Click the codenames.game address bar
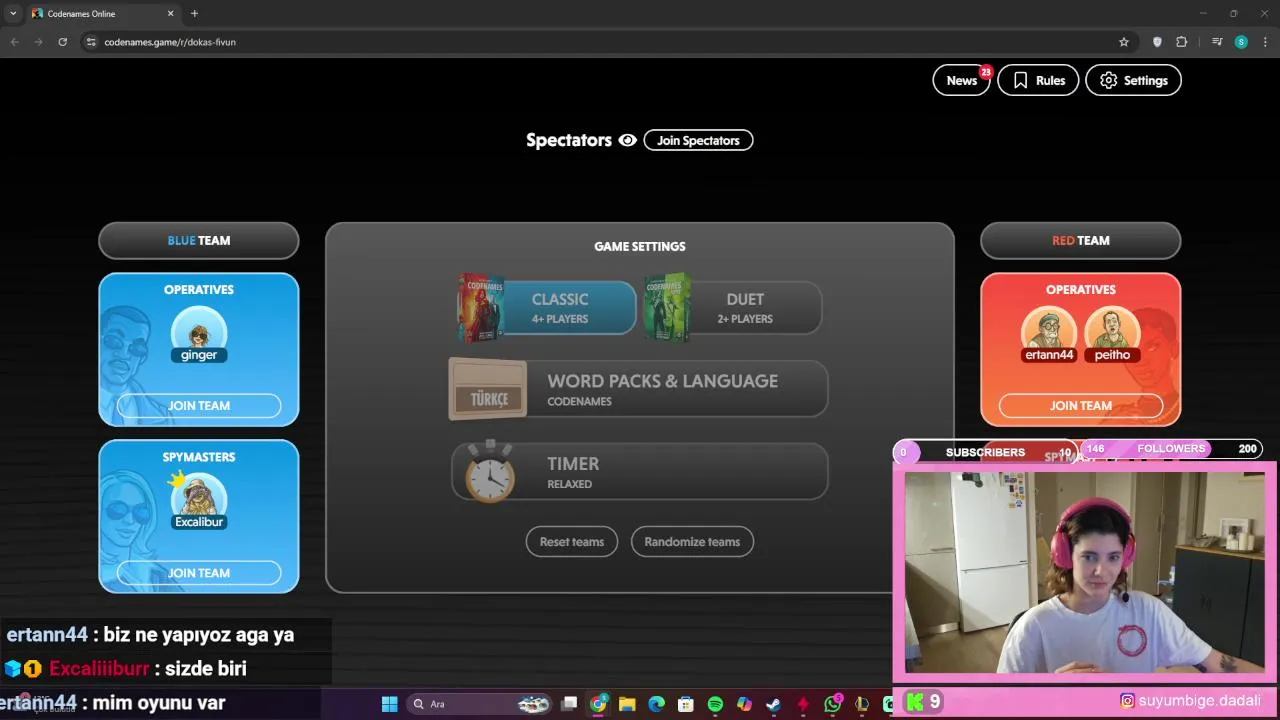The height and width of the screenshot is (720, 1280). [x=608, y=42]
